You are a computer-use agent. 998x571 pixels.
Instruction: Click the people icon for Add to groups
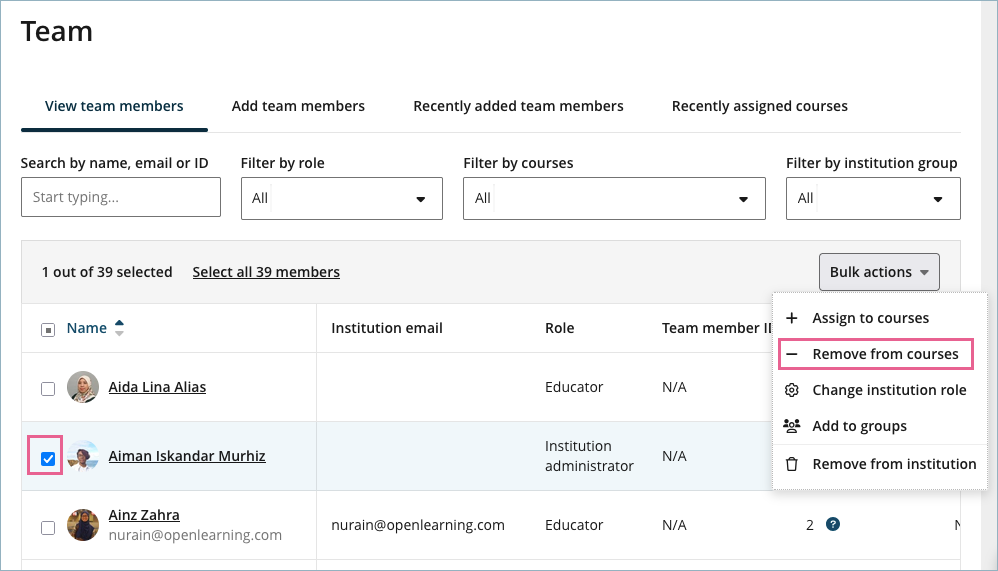point(792,426)
